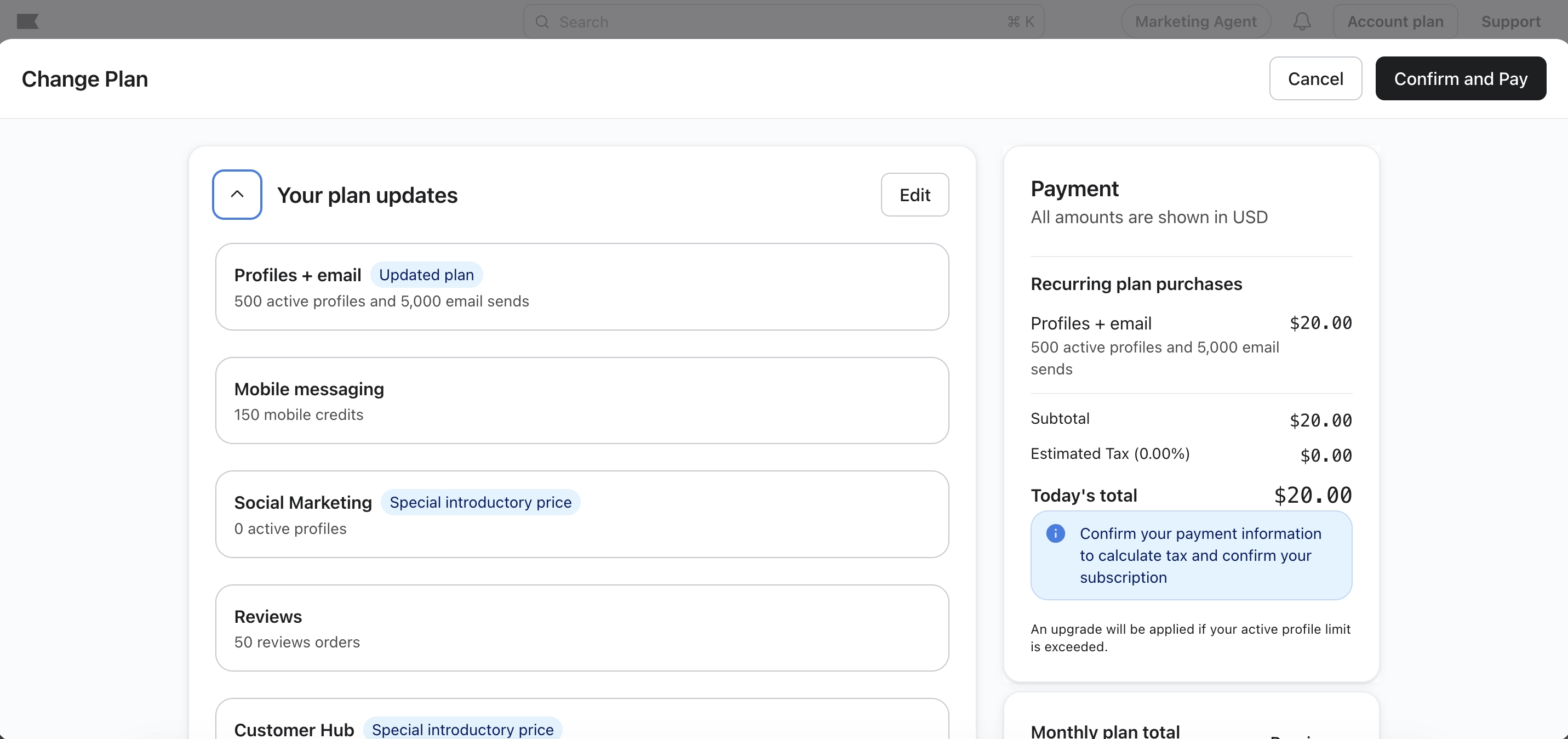Image resolution: width=1568 pixels, height=739 pixels.
Task: Select the Profiles + email plan card
Action: [582, 287]
